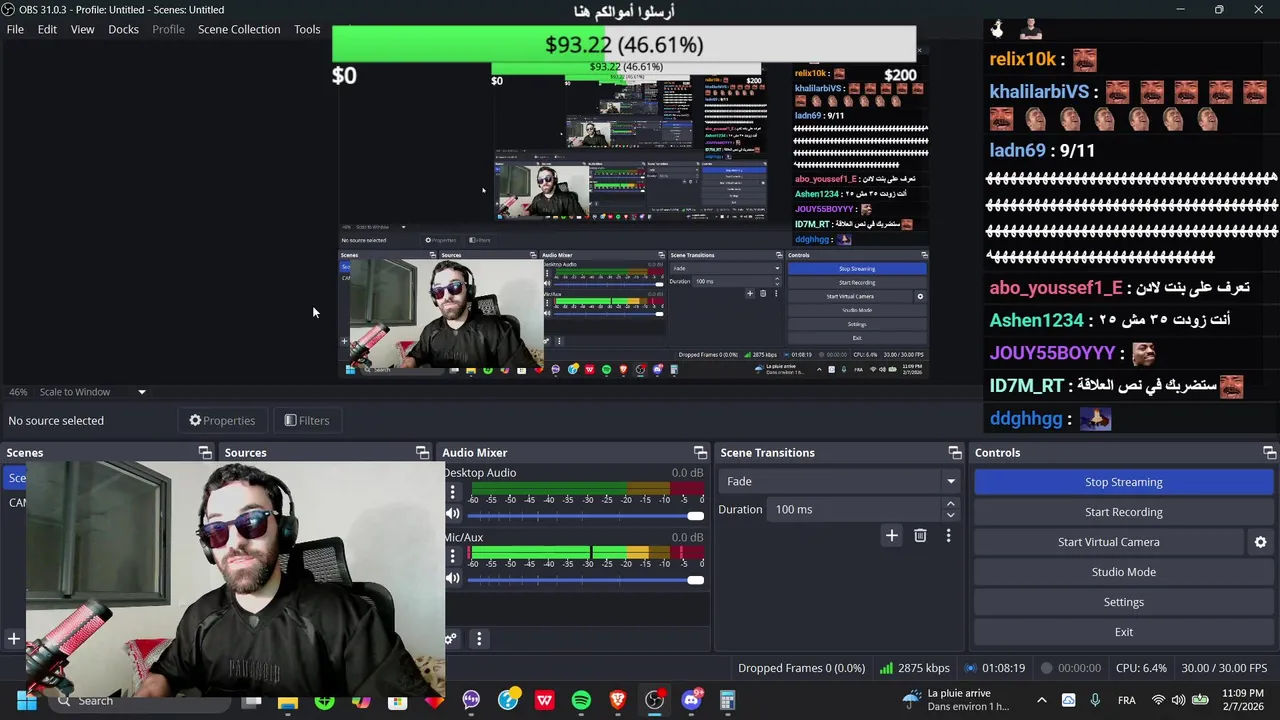Mute Desktop Audio speaker
Image resolution: width=1280 pixels, height=720 pixels.
(453, 514)
